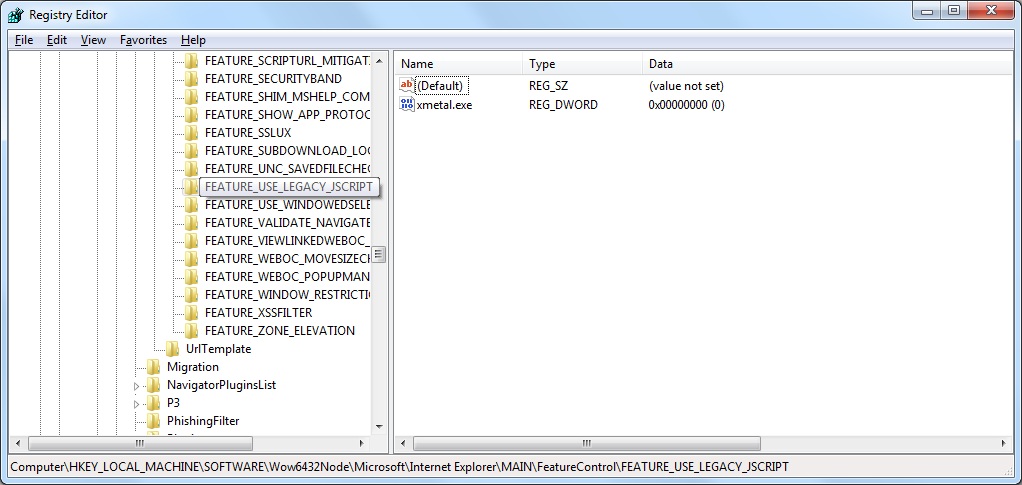Click the FEATURE_USE_WINDOWEDSELE folder icon
The height and width of the screenshot is (485, 1022).
click(191, 205)
